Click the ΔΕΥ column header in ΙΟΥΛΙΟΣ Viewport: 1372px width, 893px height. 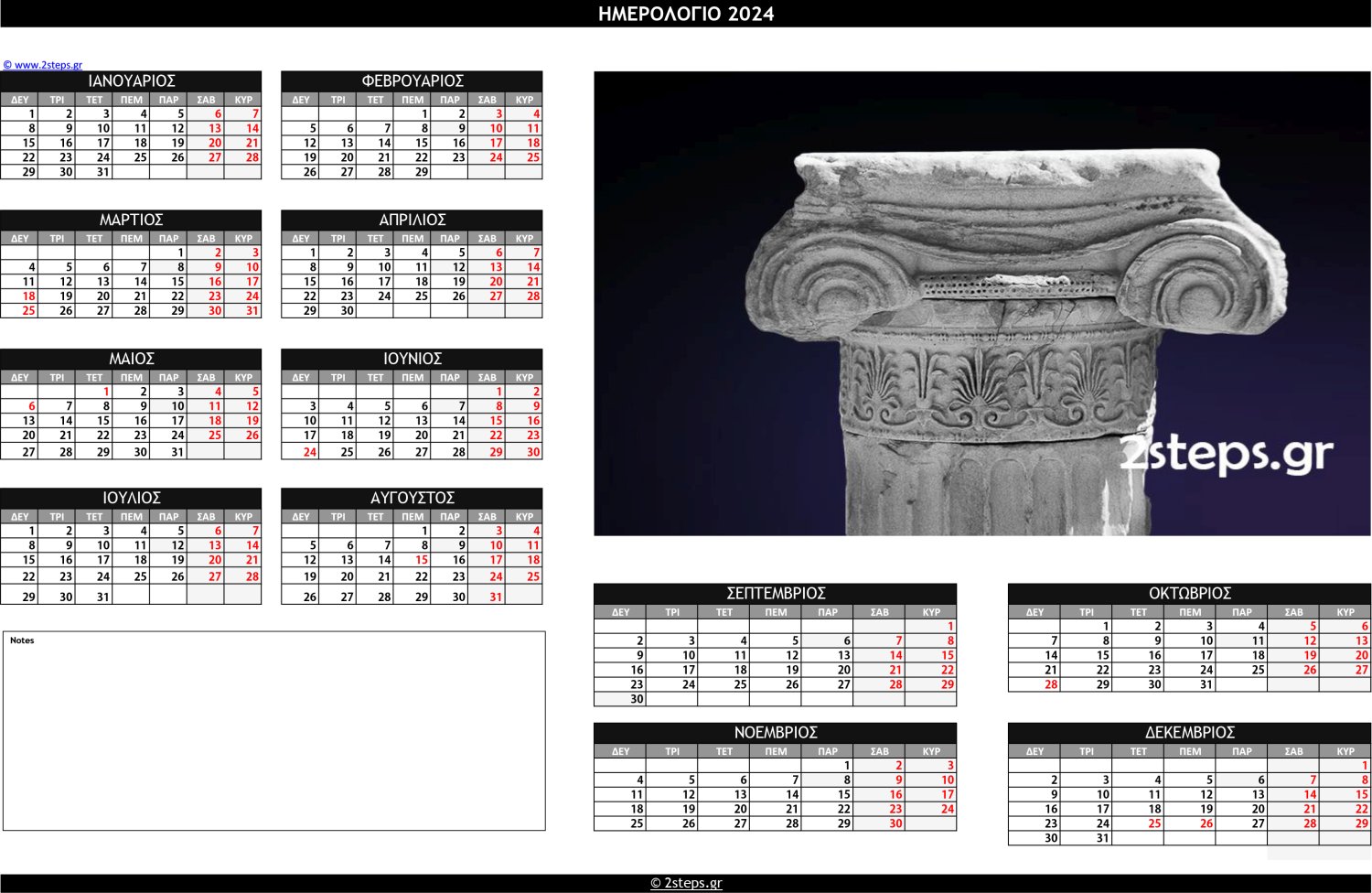tap(19, 517)
